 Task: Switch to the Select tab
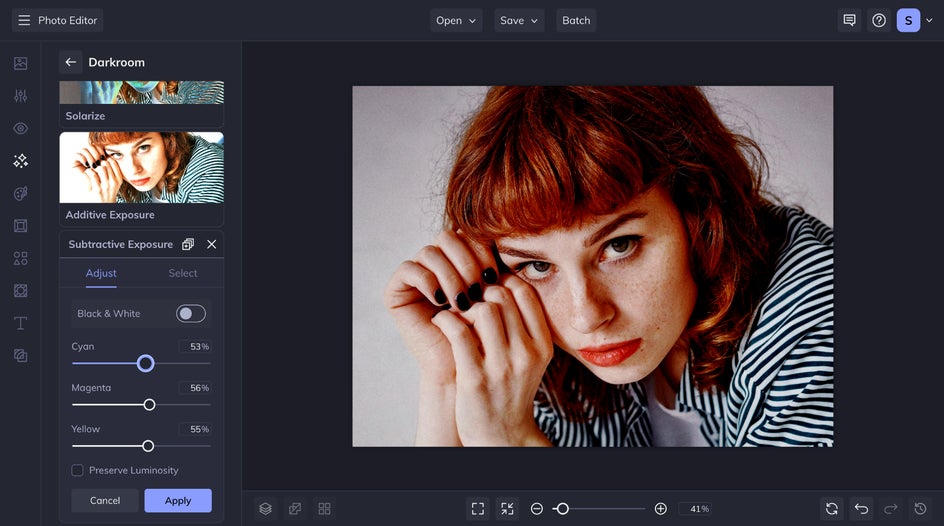tap(183, 273)
